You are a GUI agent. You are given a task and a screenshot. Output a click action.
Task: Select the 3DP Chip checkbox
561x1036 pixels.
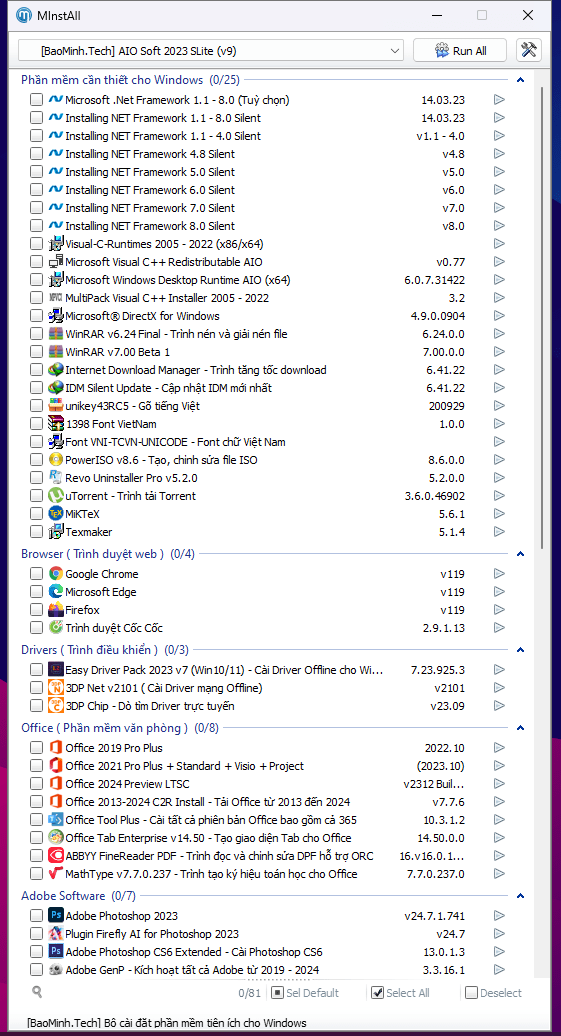pyautogui.click(x=36, y=706)
